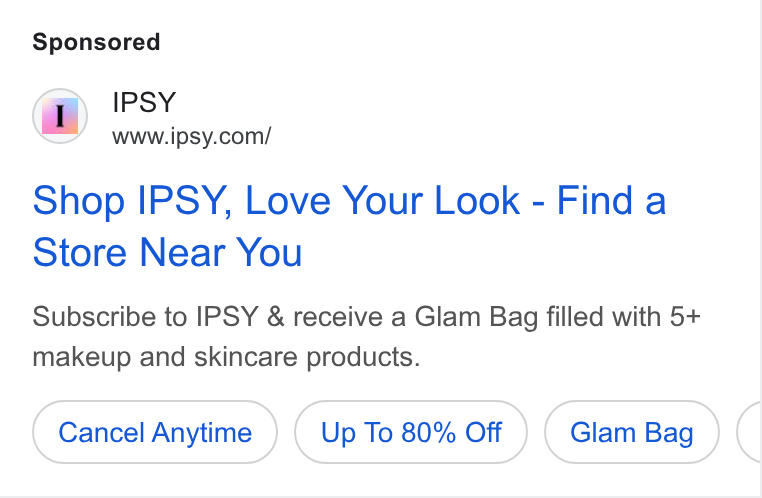
Task: Click the partially visible chip after Glam Bag
Action: [749, 432]
